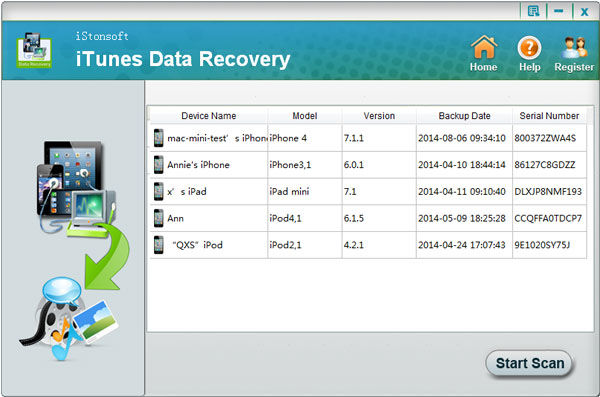Open the Register icon

574,54
